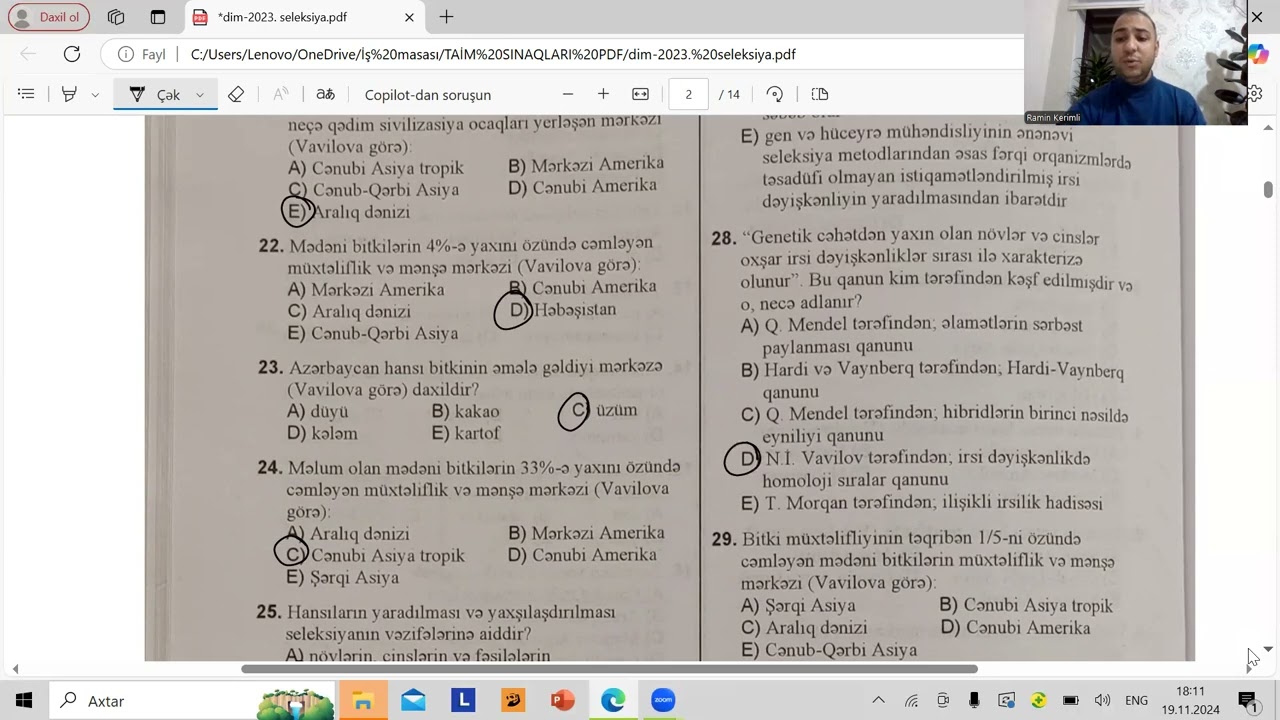Screen dimensions: 1280x720
Task: Select the Çək draw tool
Action: [x=155, y=94]
